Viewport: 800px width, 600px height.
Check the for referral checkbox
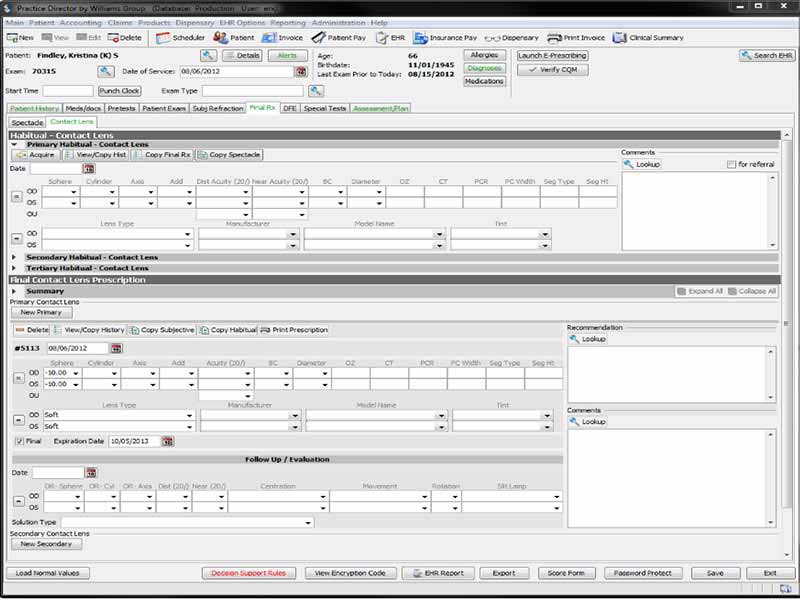(x=731, y=164)
